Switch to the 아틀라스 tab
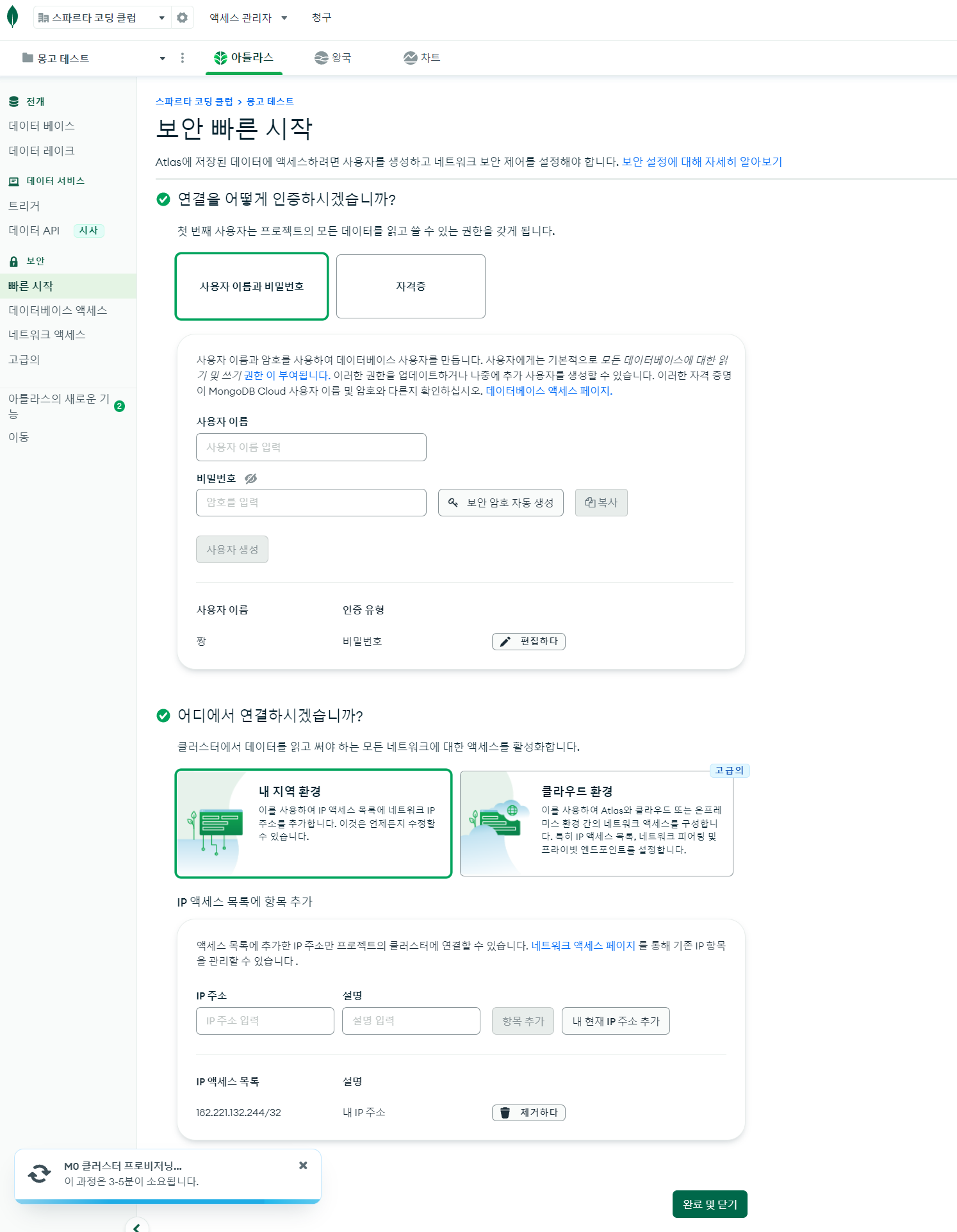The height and width of the screenshot is (1232, 957). [244, 58]
